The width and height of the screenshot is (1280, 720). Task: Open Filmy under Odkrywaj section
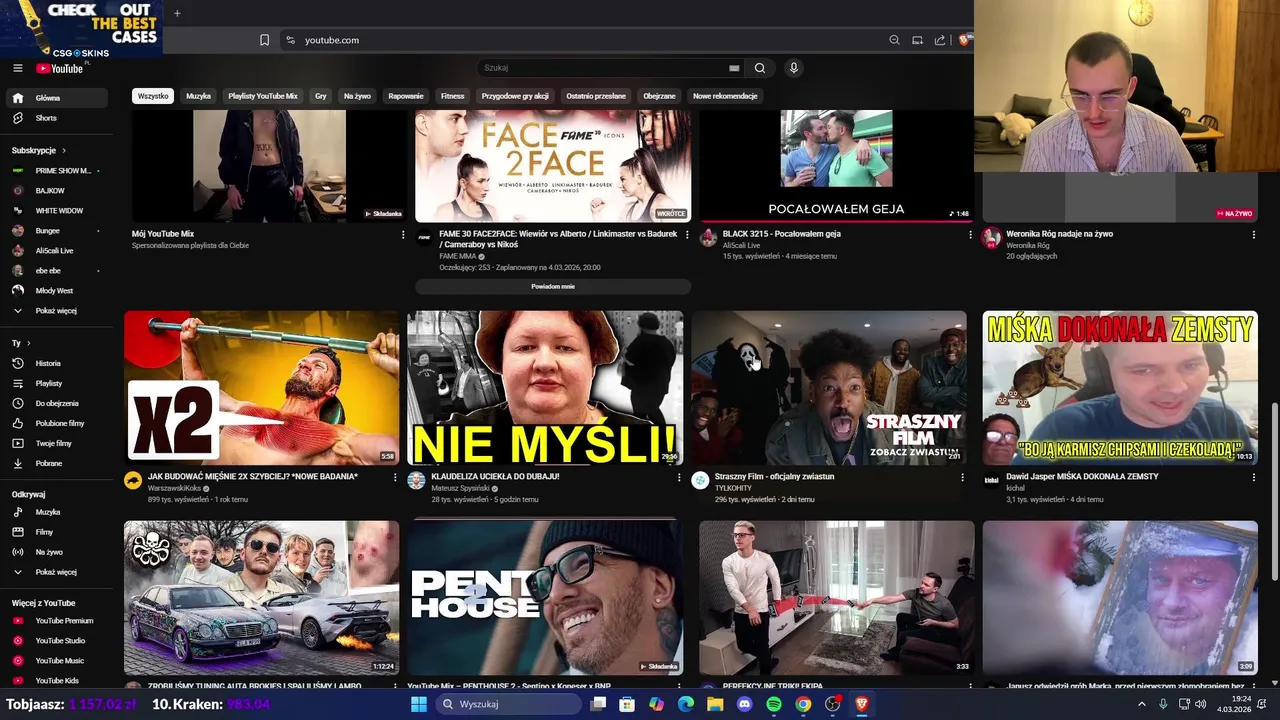click(56, 532)
